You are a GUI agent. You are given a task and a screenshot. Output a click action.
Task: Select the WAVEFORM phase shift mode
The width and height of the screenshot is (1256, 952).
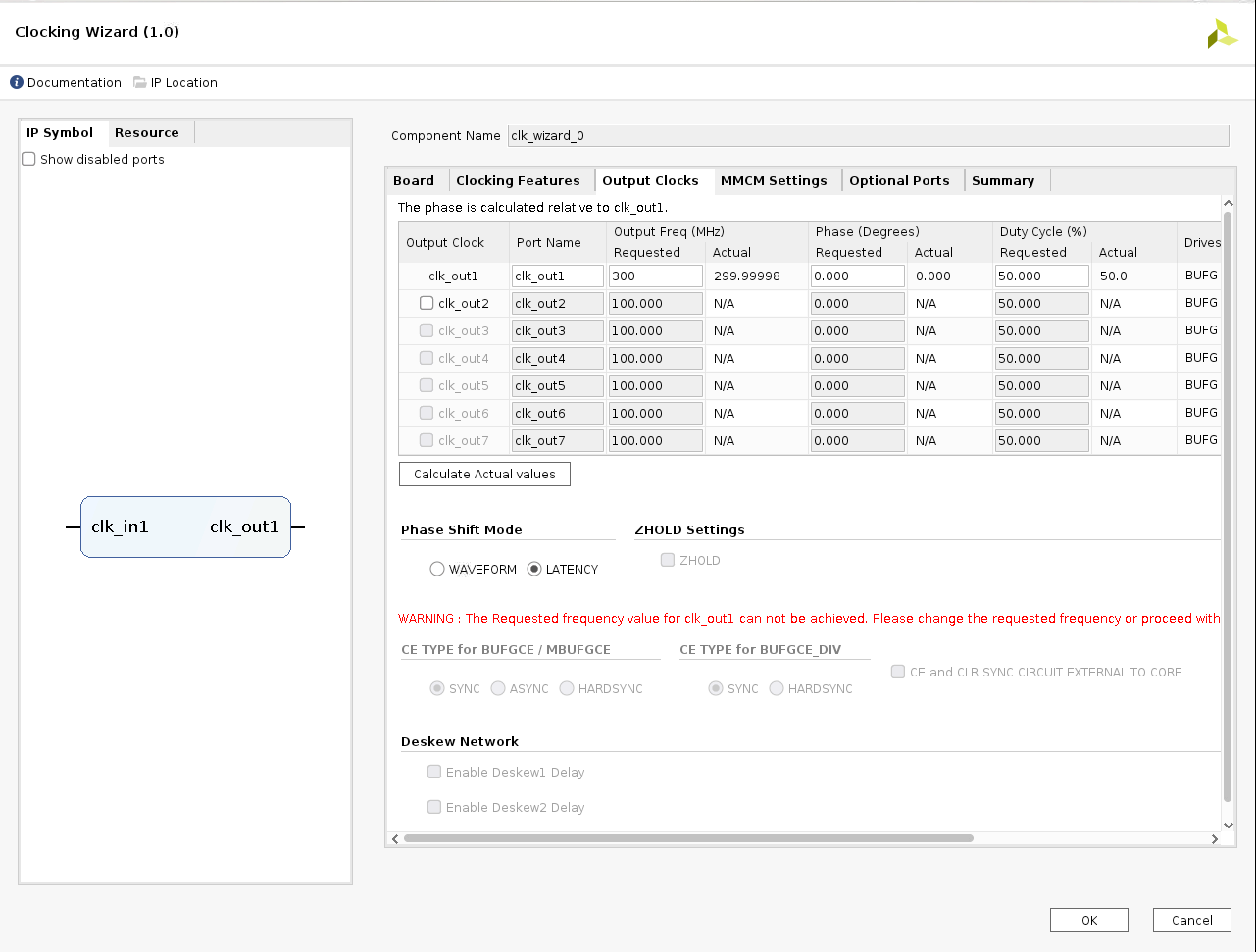pyautogui.click(x=437, y=570)
